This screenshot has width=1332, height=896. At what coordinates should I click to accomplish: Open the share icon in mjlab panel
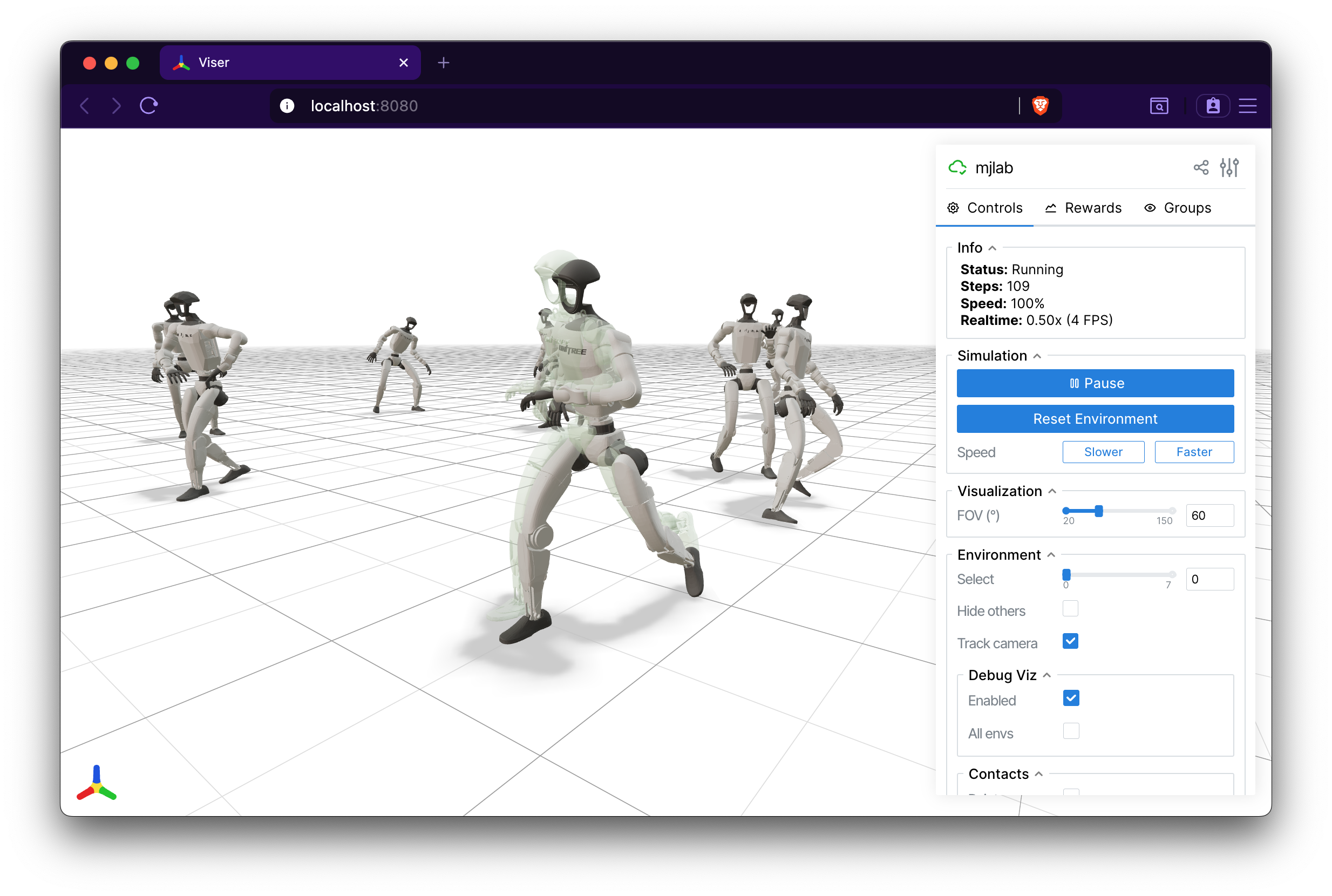(1200, 167)
